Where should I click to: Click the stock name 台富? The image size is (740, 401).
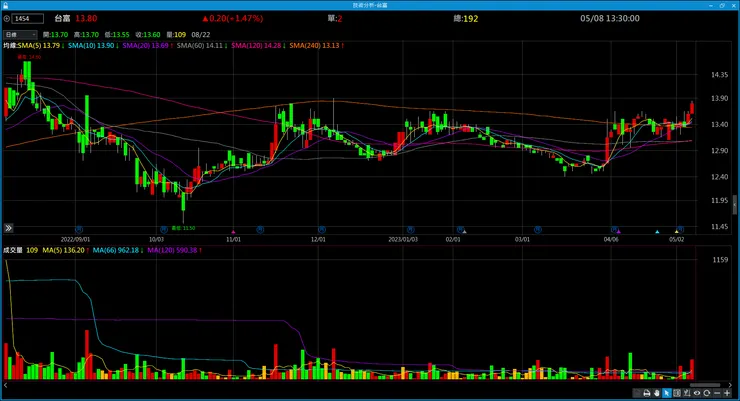62,18
